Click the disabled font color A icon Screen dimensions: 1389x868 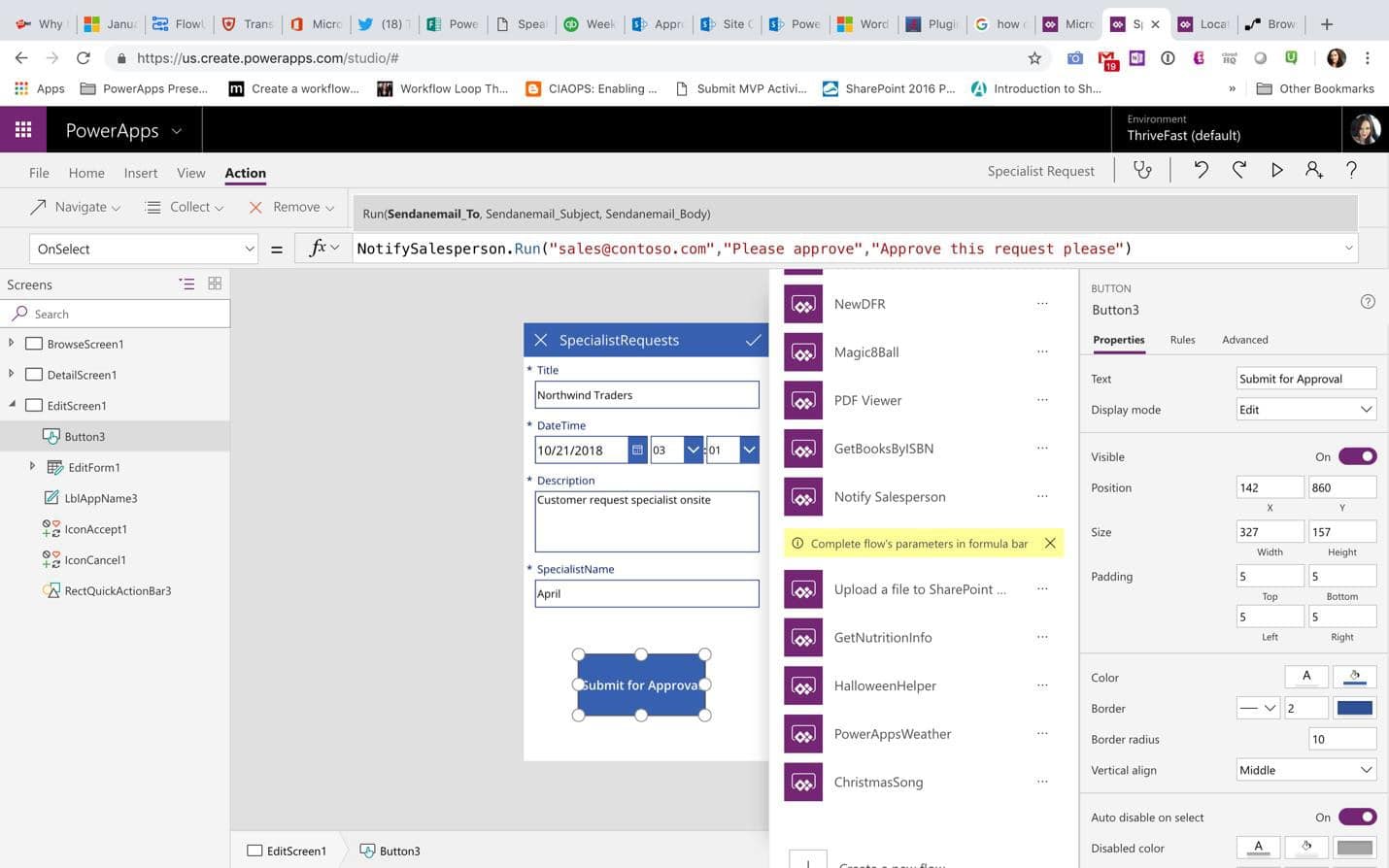(1258, 847)
